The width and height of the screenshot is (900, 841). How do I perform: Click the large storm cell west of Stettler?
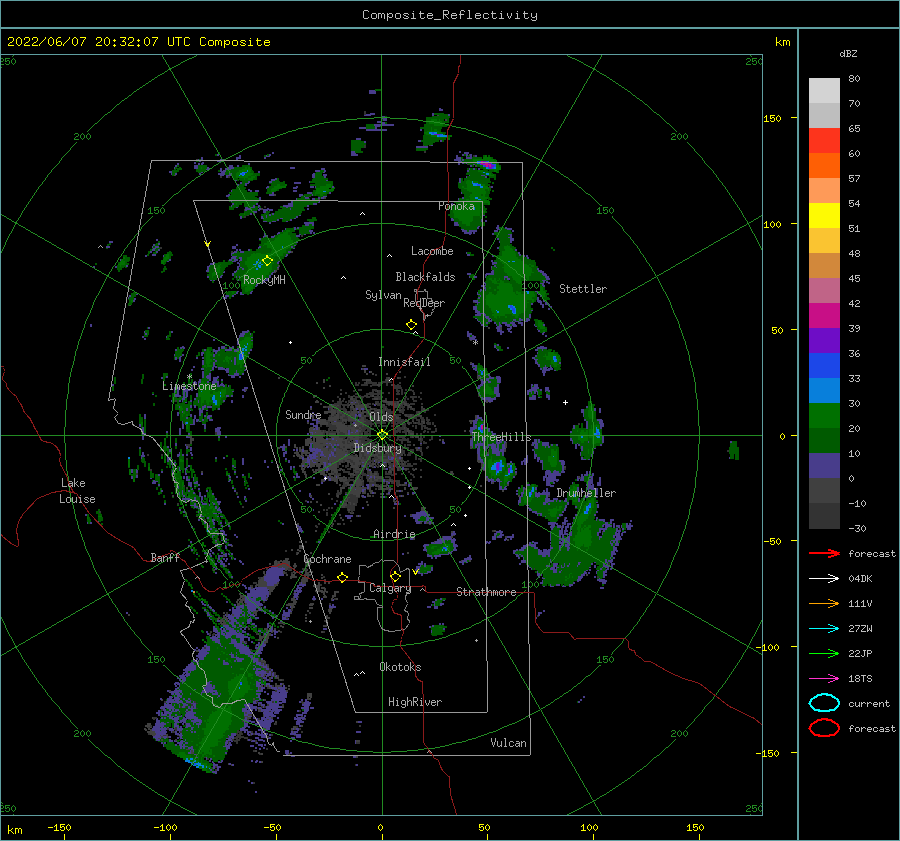coord(508,287)
